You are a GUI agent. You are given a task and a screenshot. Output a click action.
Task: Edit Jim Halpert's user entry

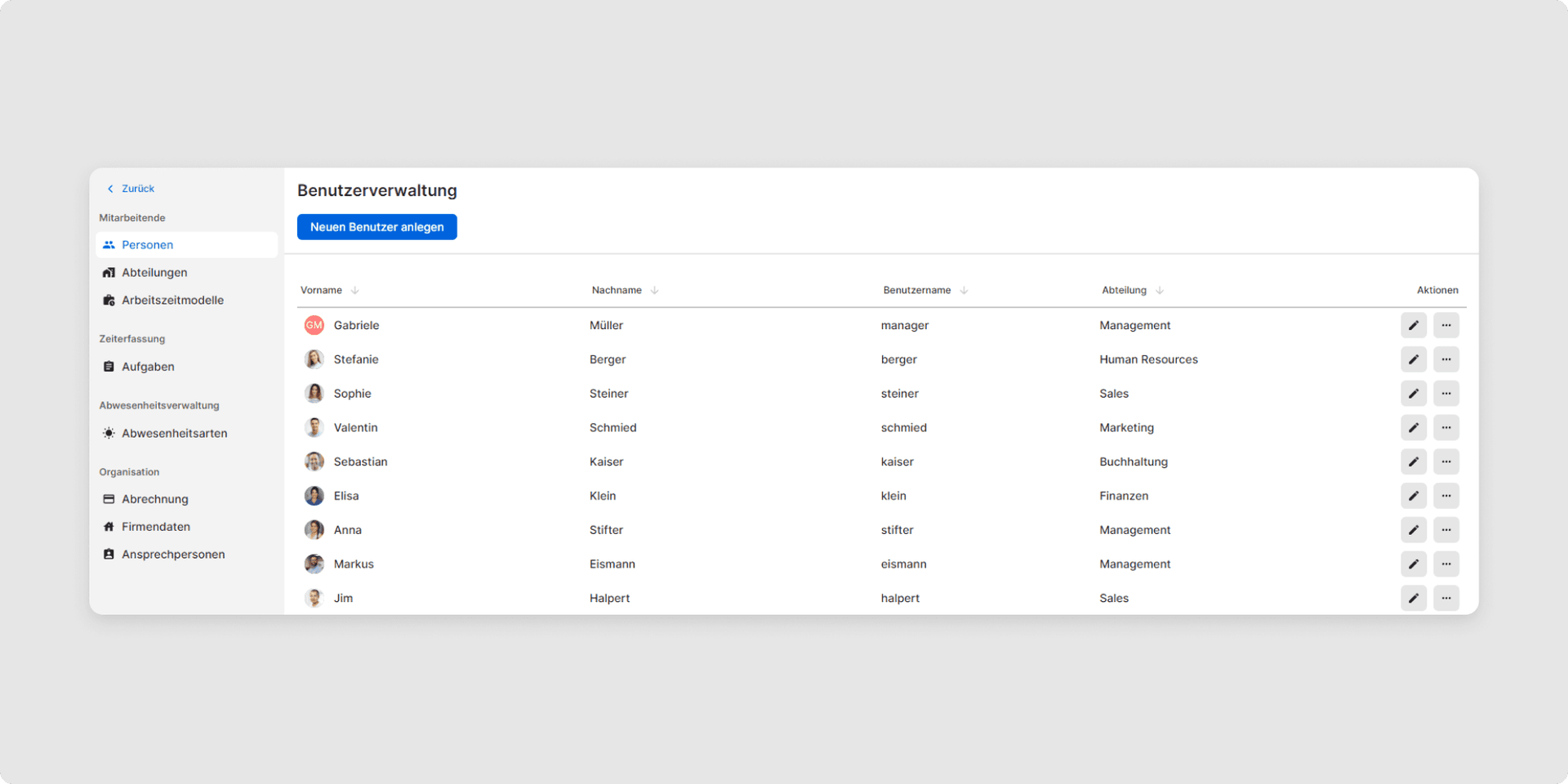coord(1414,598)
